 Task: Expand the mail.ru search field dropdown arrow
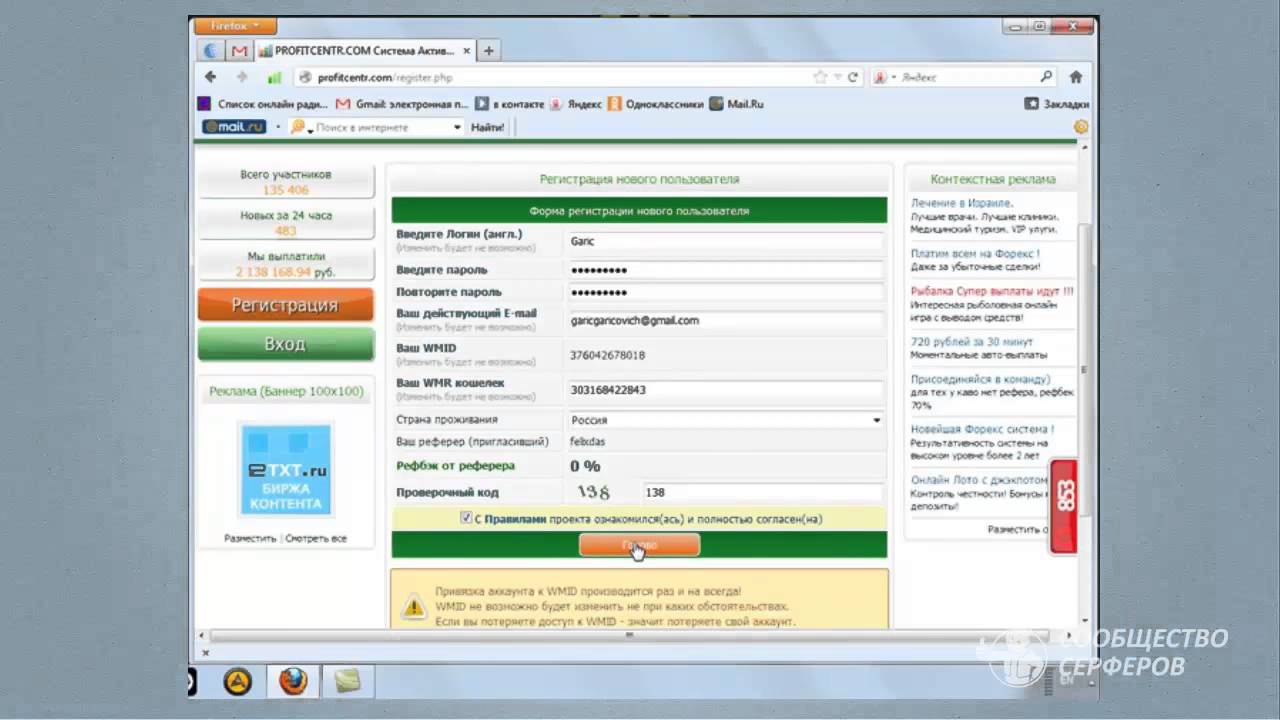458,128
